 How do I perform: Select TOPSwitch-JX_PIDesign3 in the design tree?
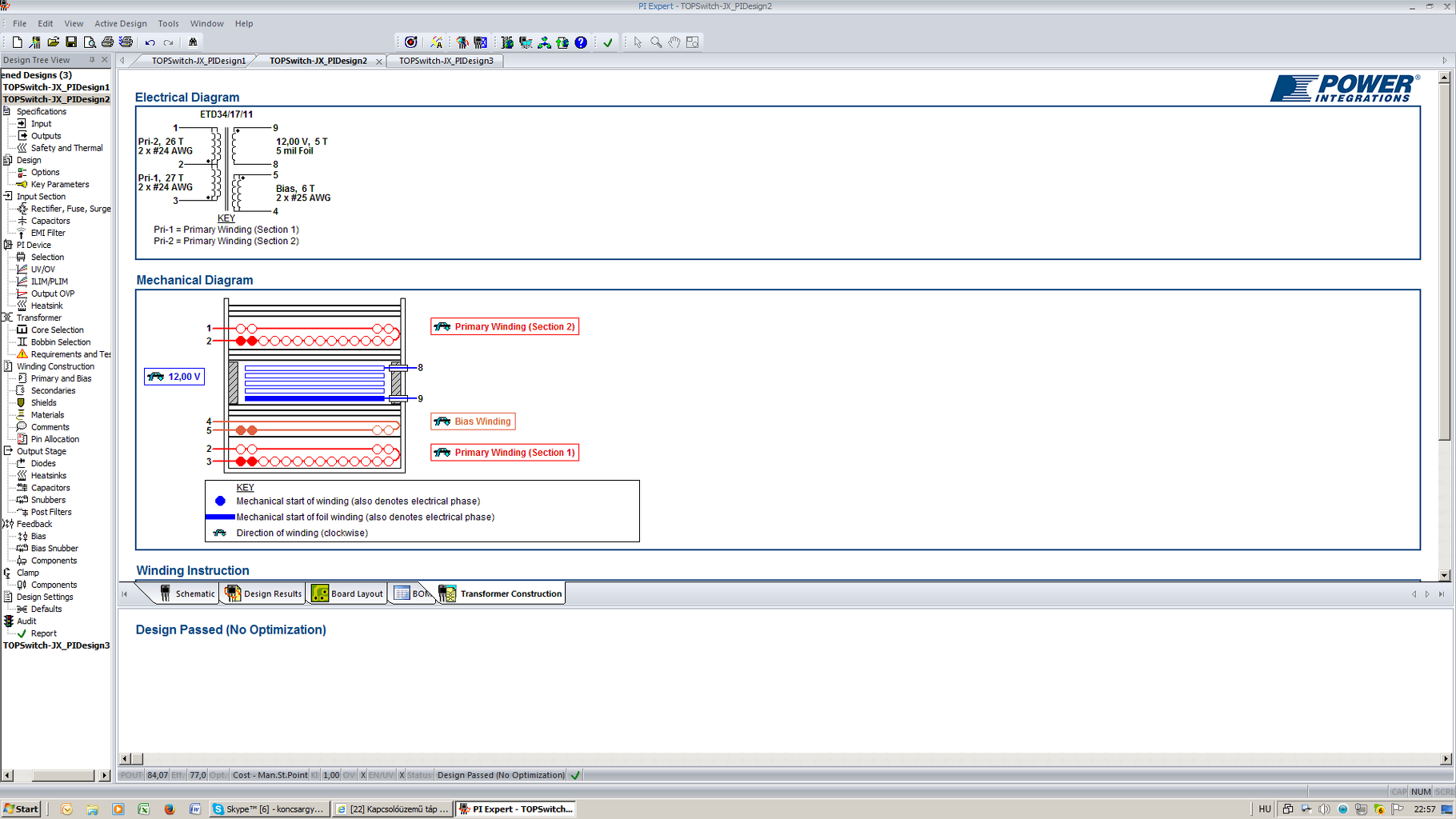[56, 645]
